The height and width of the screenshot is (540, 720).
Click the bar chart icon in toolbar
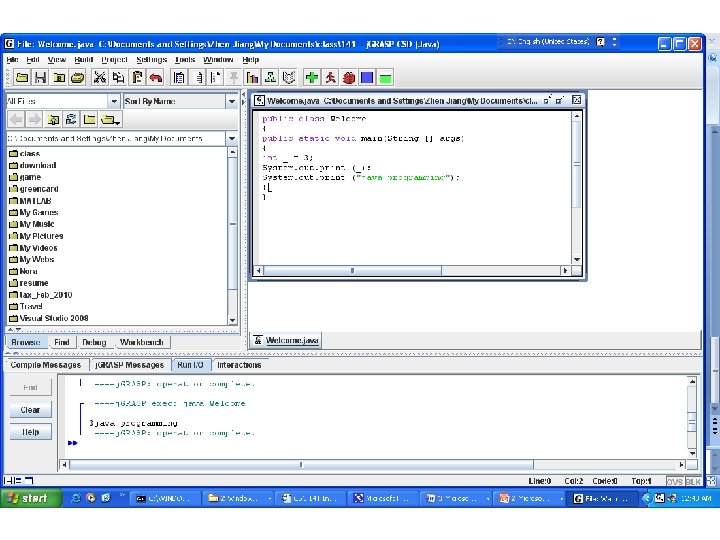[251, 77]
